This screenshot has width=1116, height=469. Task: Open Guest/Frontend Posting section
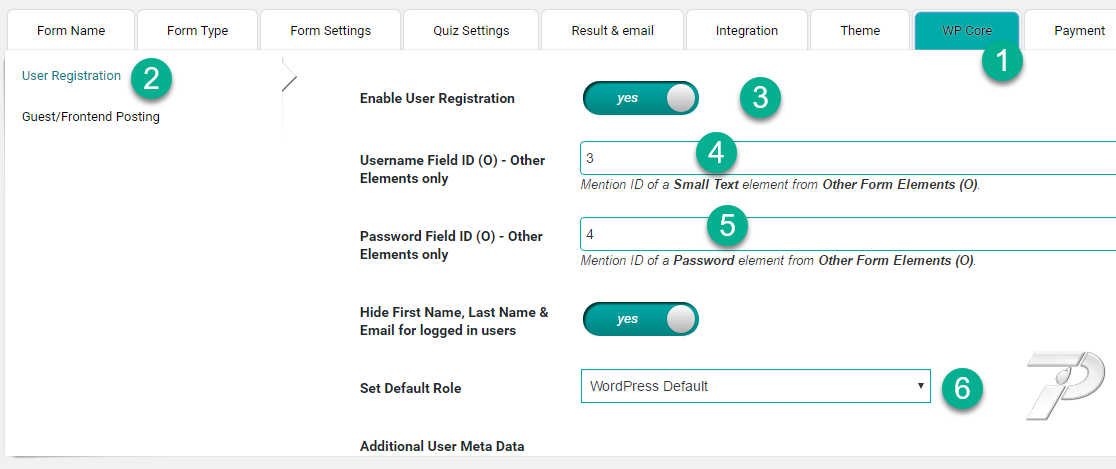pyautogui.click(x=91, y=117)
